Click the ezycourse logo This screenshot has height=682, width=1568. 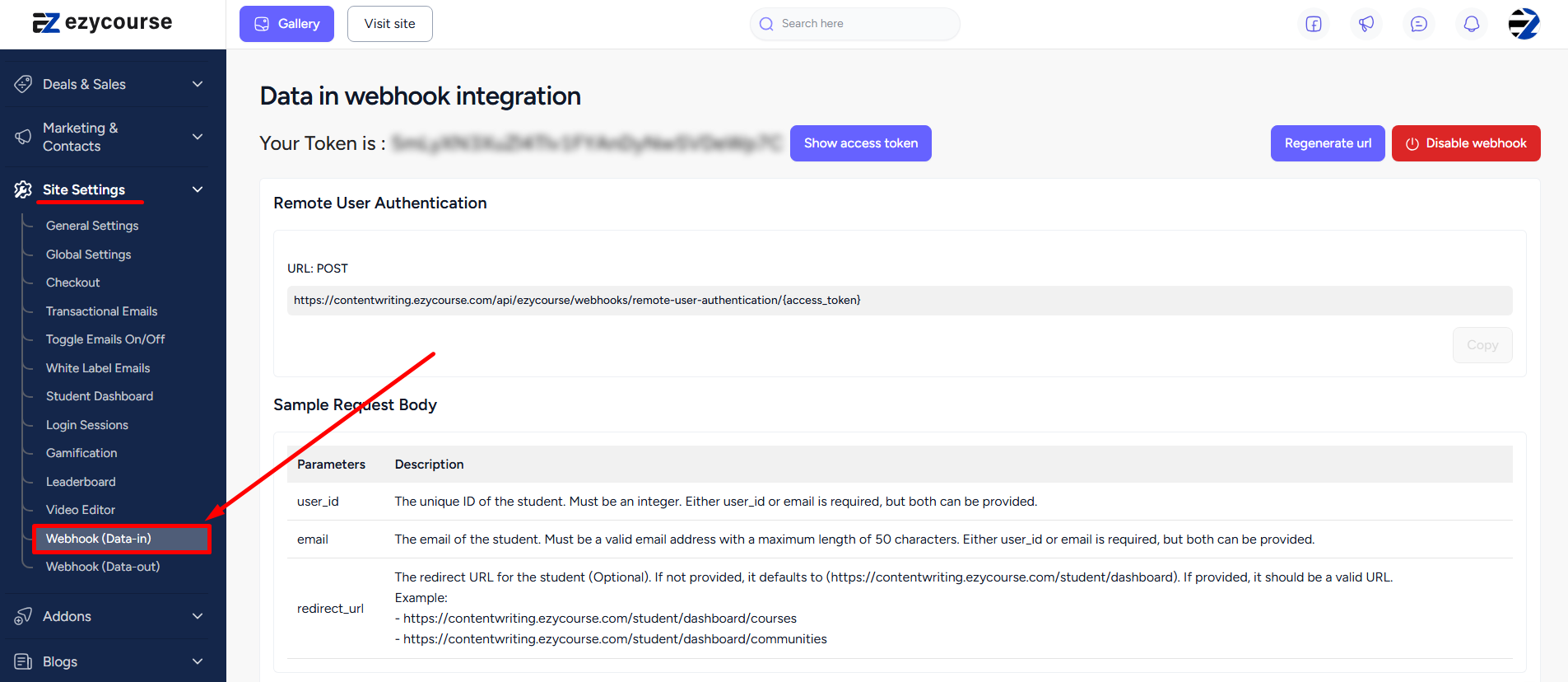coord(102,22)
